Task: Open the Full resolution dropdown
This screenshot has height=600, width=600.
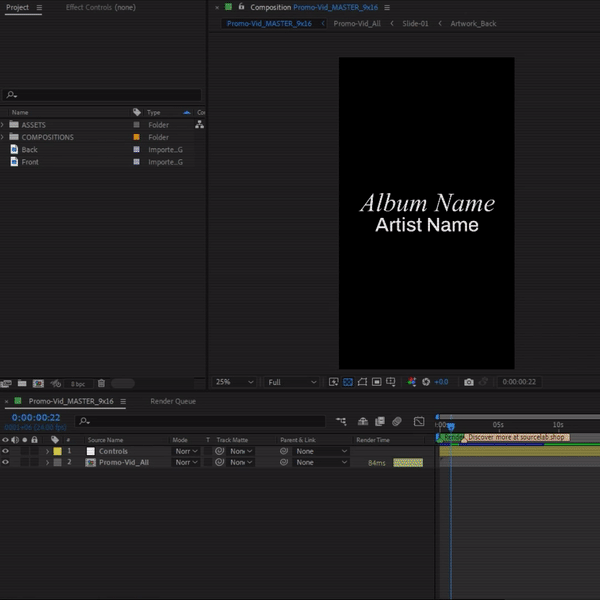Action: [290, 382]
